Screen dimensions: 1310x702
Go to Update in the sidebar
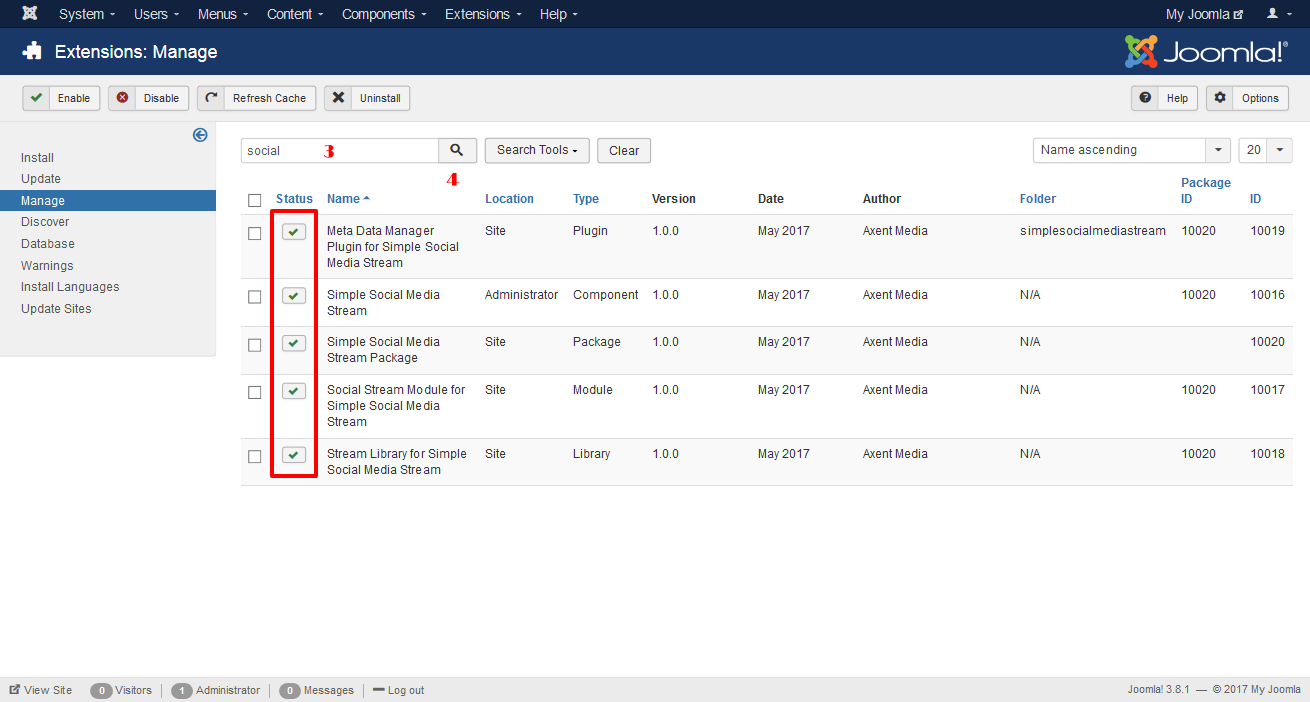click(x=41, y=179)
